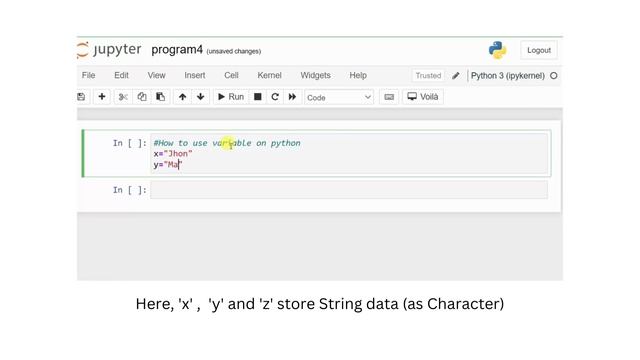The height and width of the screenshot is (360, 640).
Task: Open the Kernel menu
Action: (x=269, y=76)
